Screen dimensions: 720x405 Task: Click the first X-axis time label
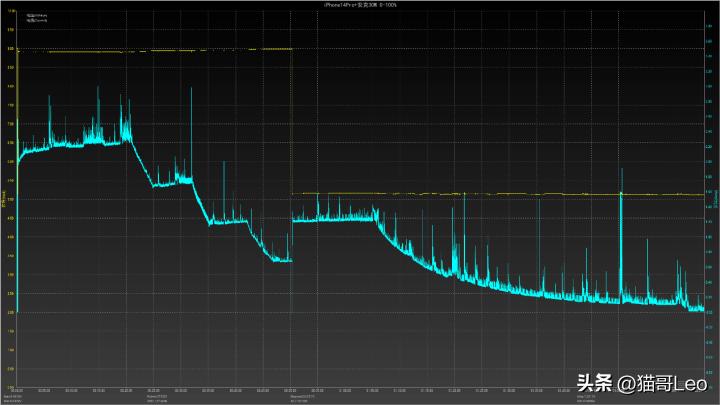(x=19, y=390)
